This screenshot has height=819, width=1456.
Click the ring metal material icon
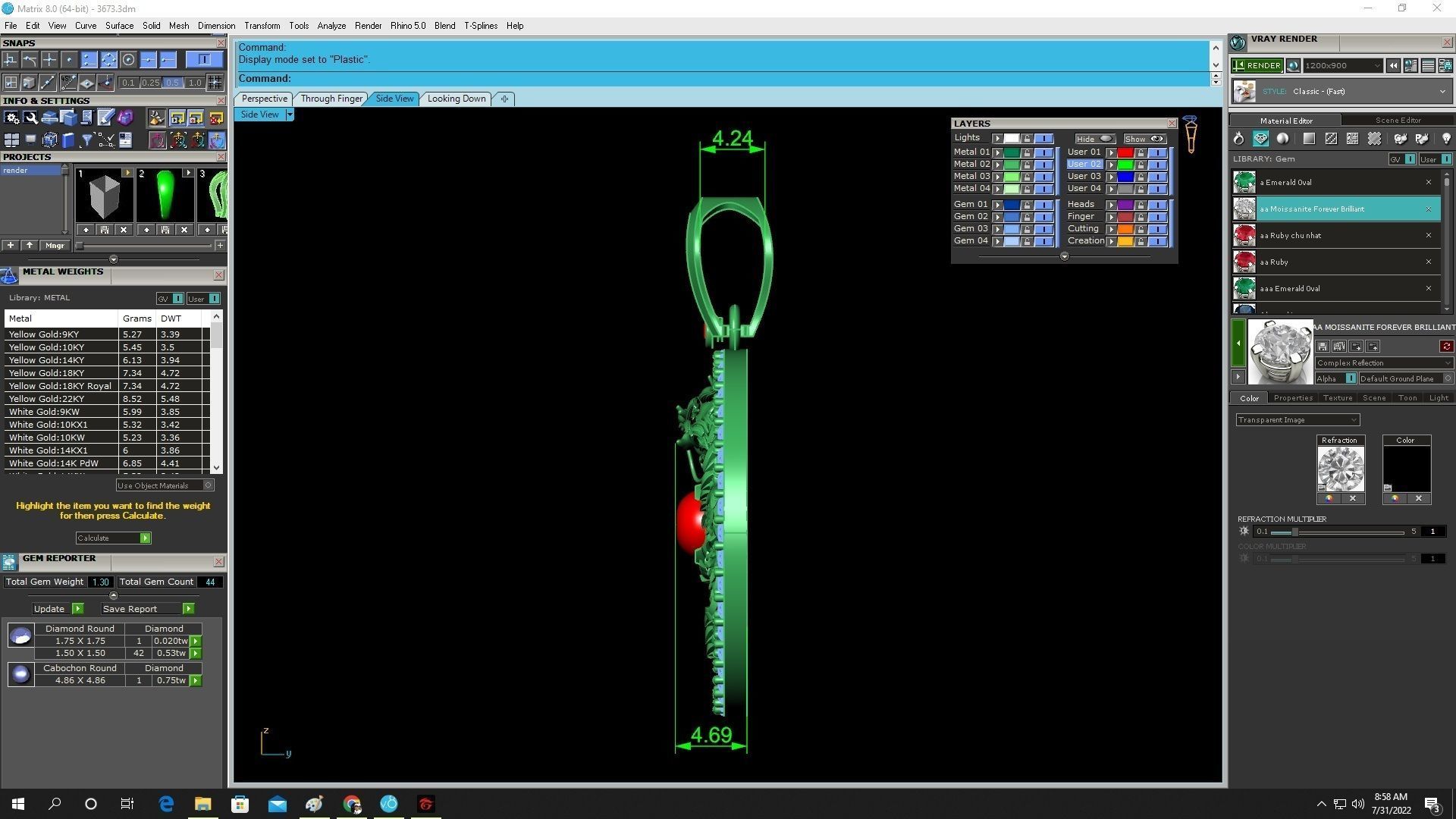point(1238,139)
